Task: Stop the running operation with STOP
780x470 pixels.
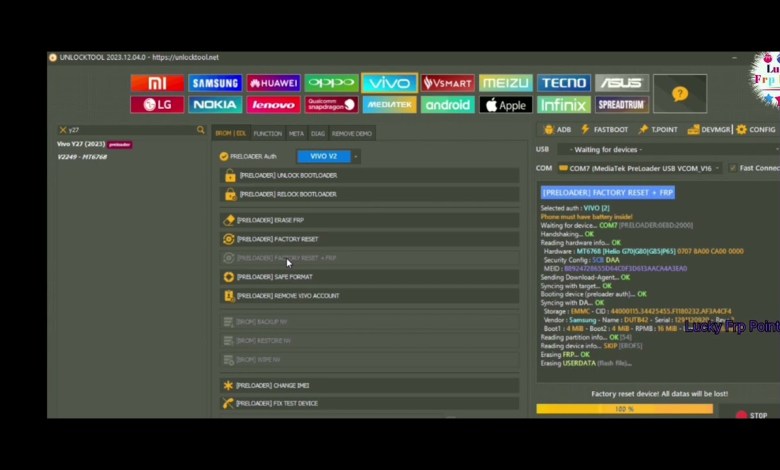Action: coord(751,415)
